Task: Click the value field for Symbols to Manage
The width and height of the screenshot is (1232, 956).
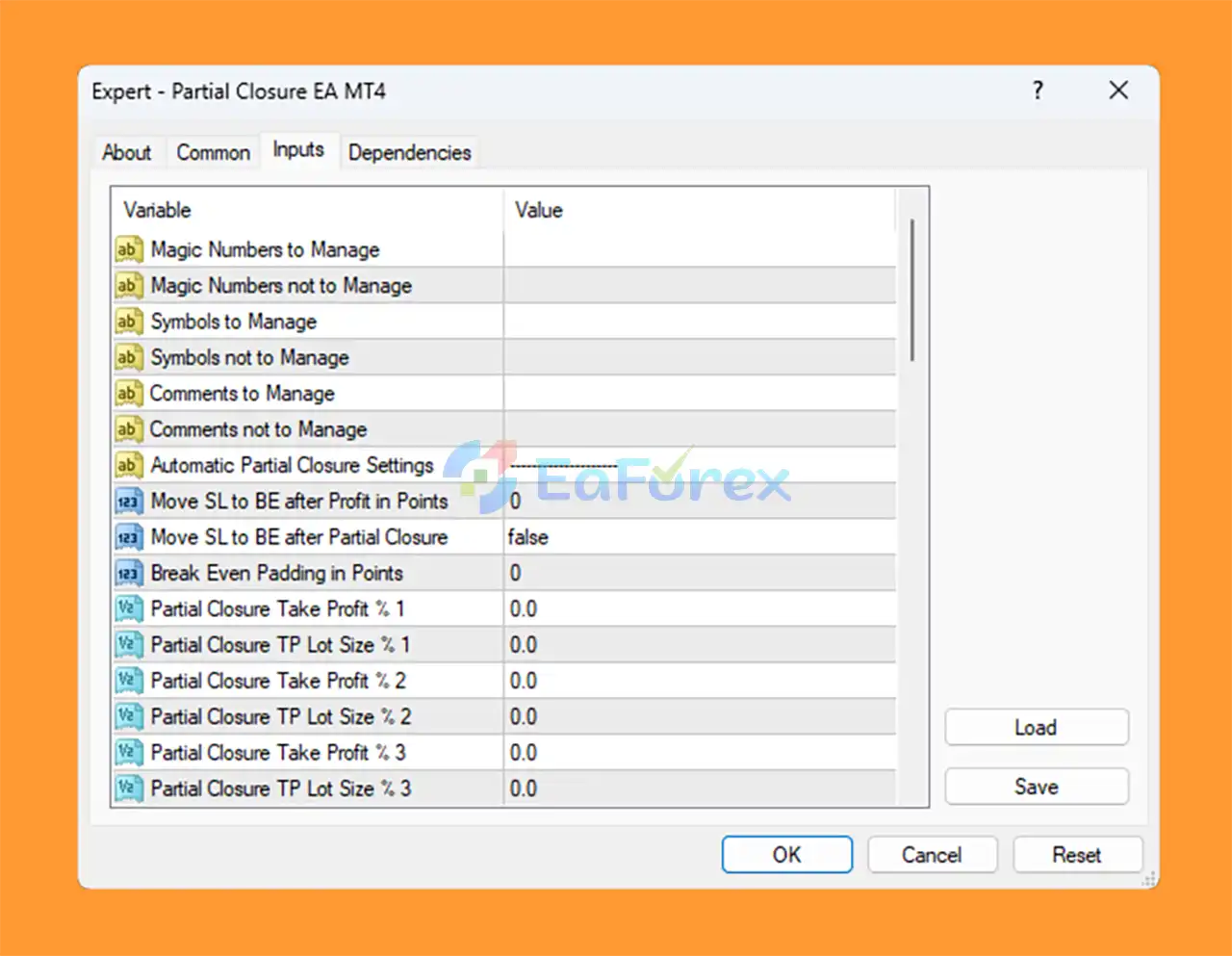Action: click(x=699, y=322)
